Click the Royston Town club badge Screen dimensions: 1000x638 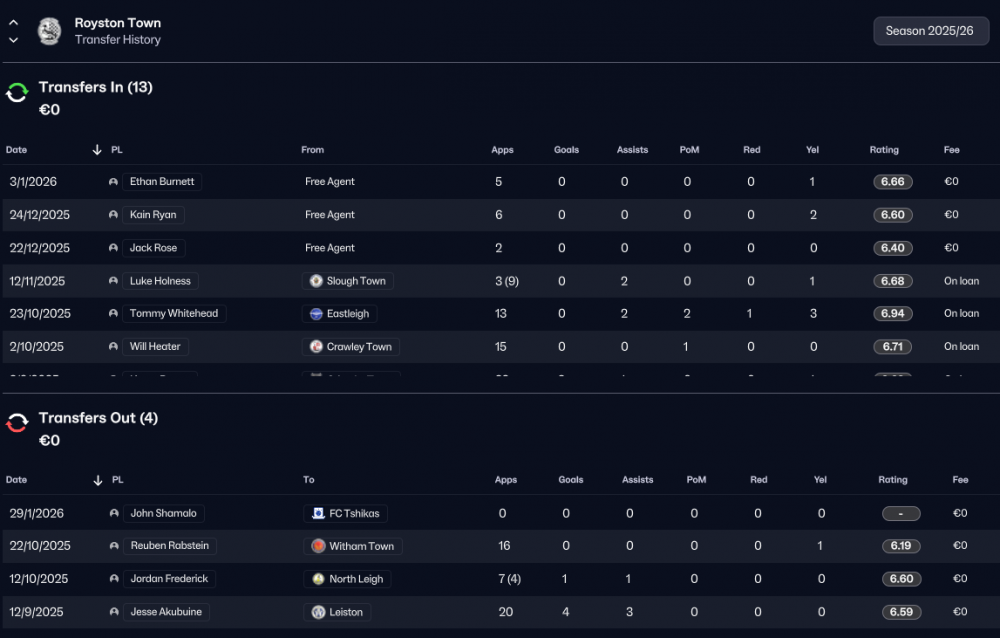click(x=49, y=31)
